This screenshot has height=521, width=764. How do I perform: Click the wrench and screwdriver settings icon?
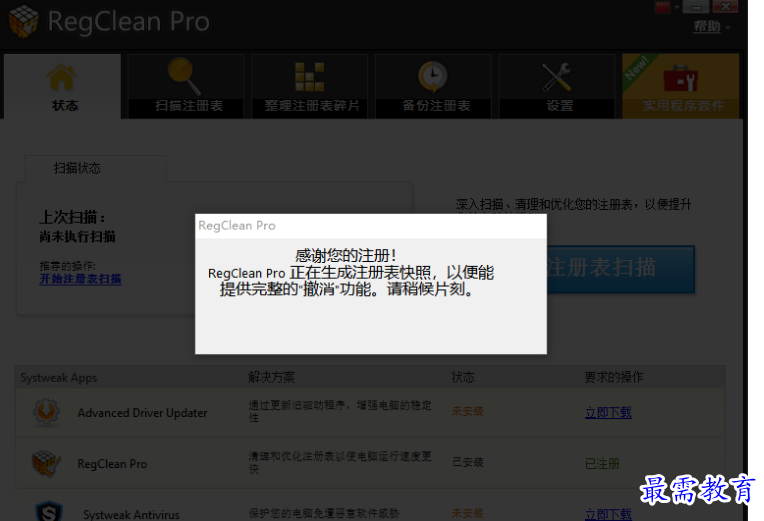(557, 77)
